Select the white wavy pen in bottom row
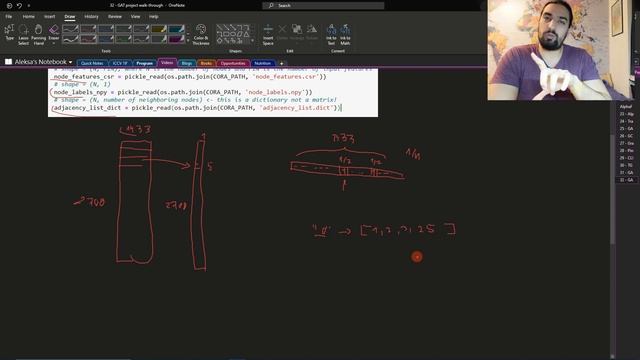The image size is (640, 360). click(x=70, y=39)
